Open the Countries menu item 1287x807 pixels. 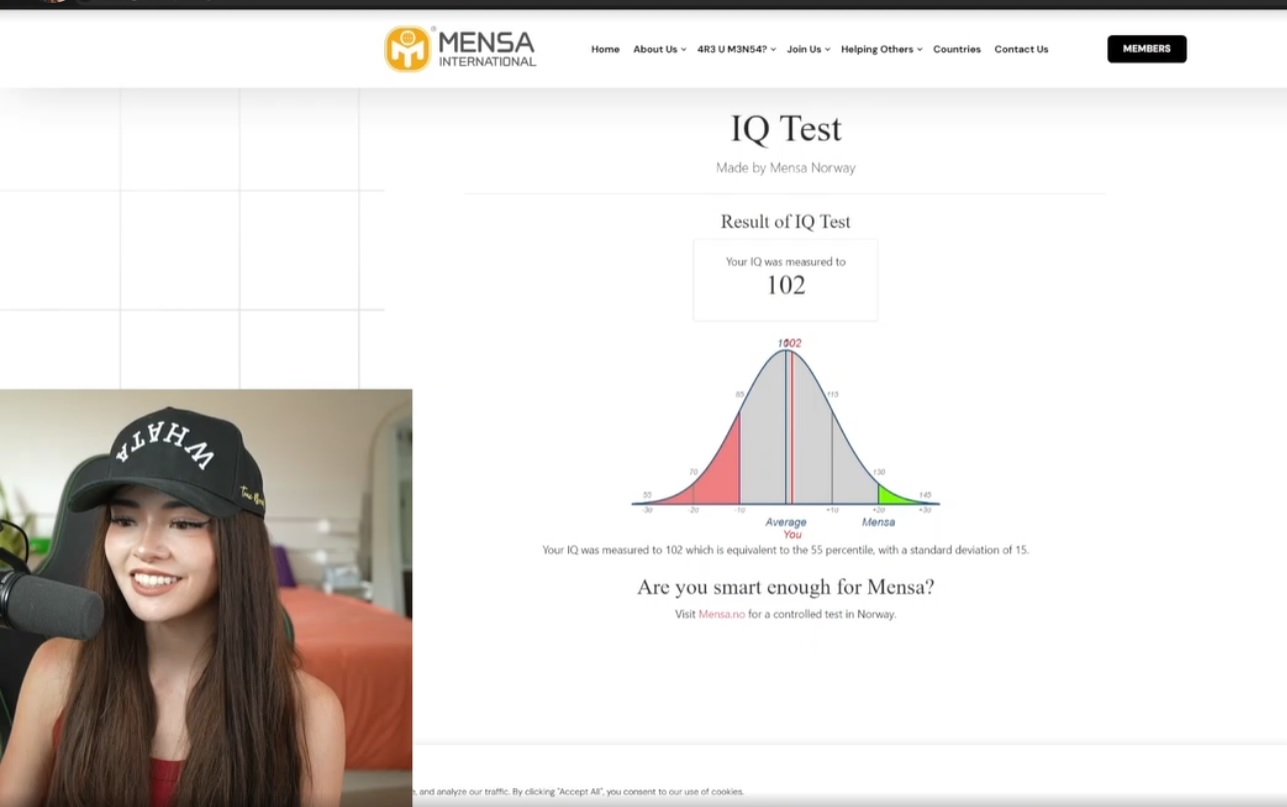click(957, 49)
